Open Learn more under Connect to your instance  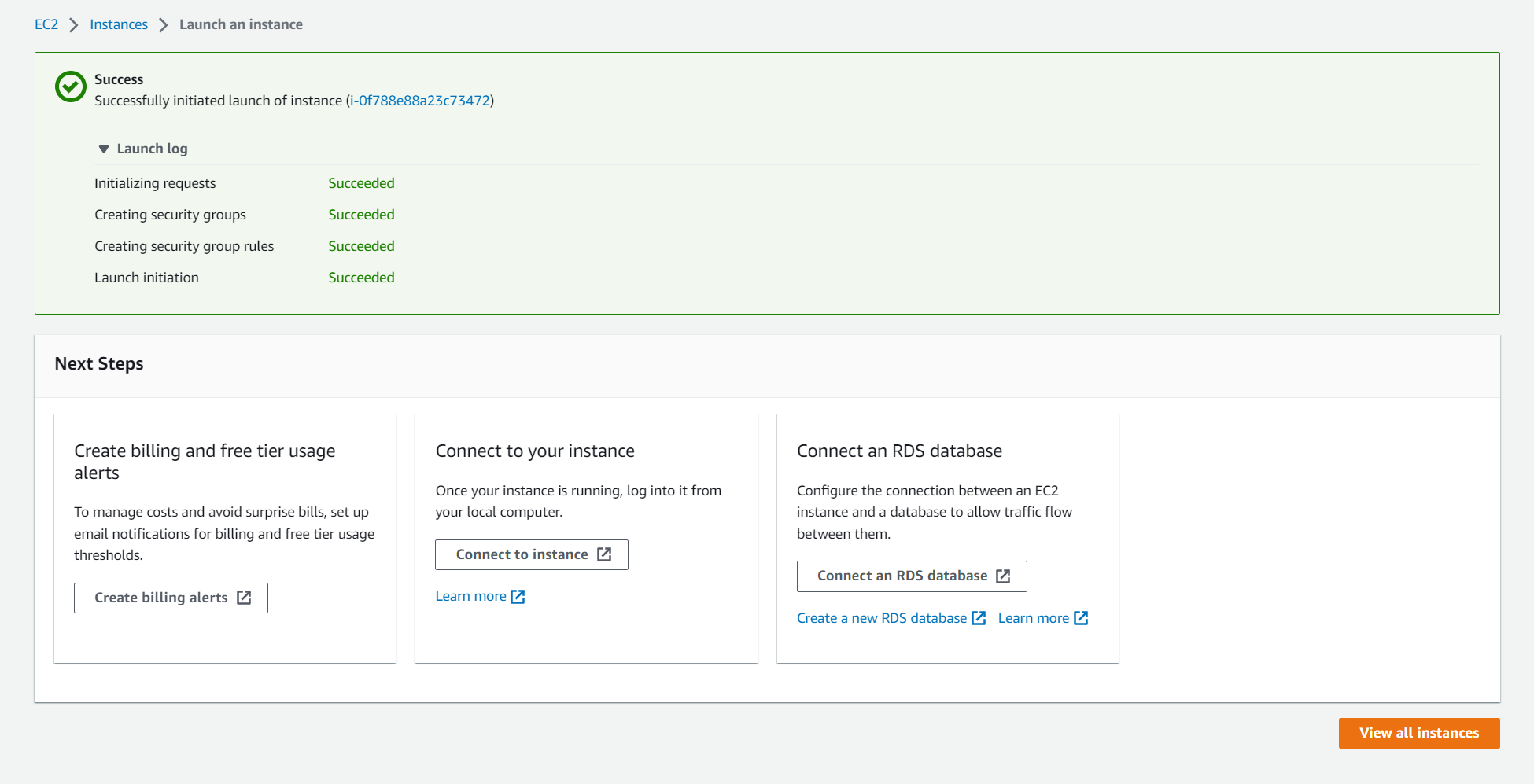470,596
